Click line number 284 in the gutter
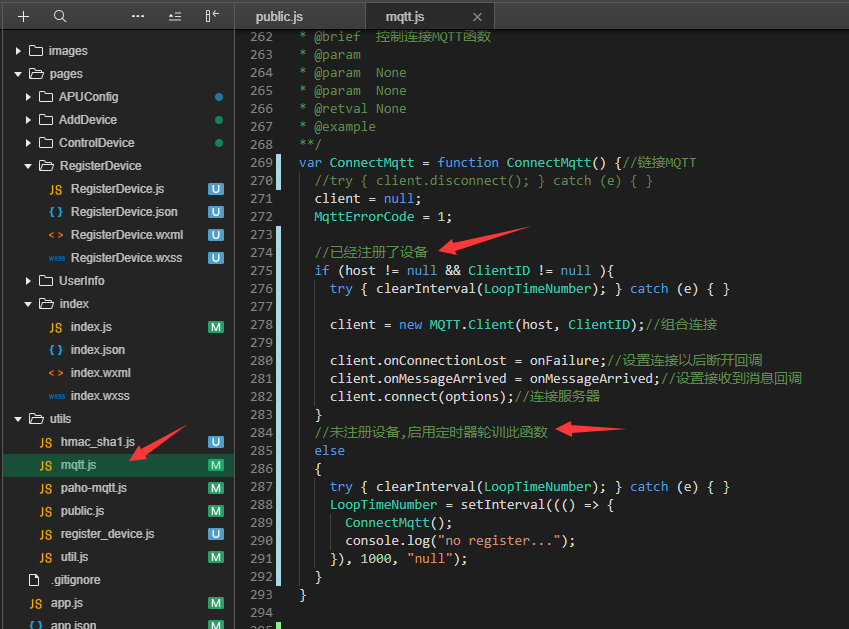The width and height of the screenshot is (849, 629). pyautogui.click(x=262, y=433)
